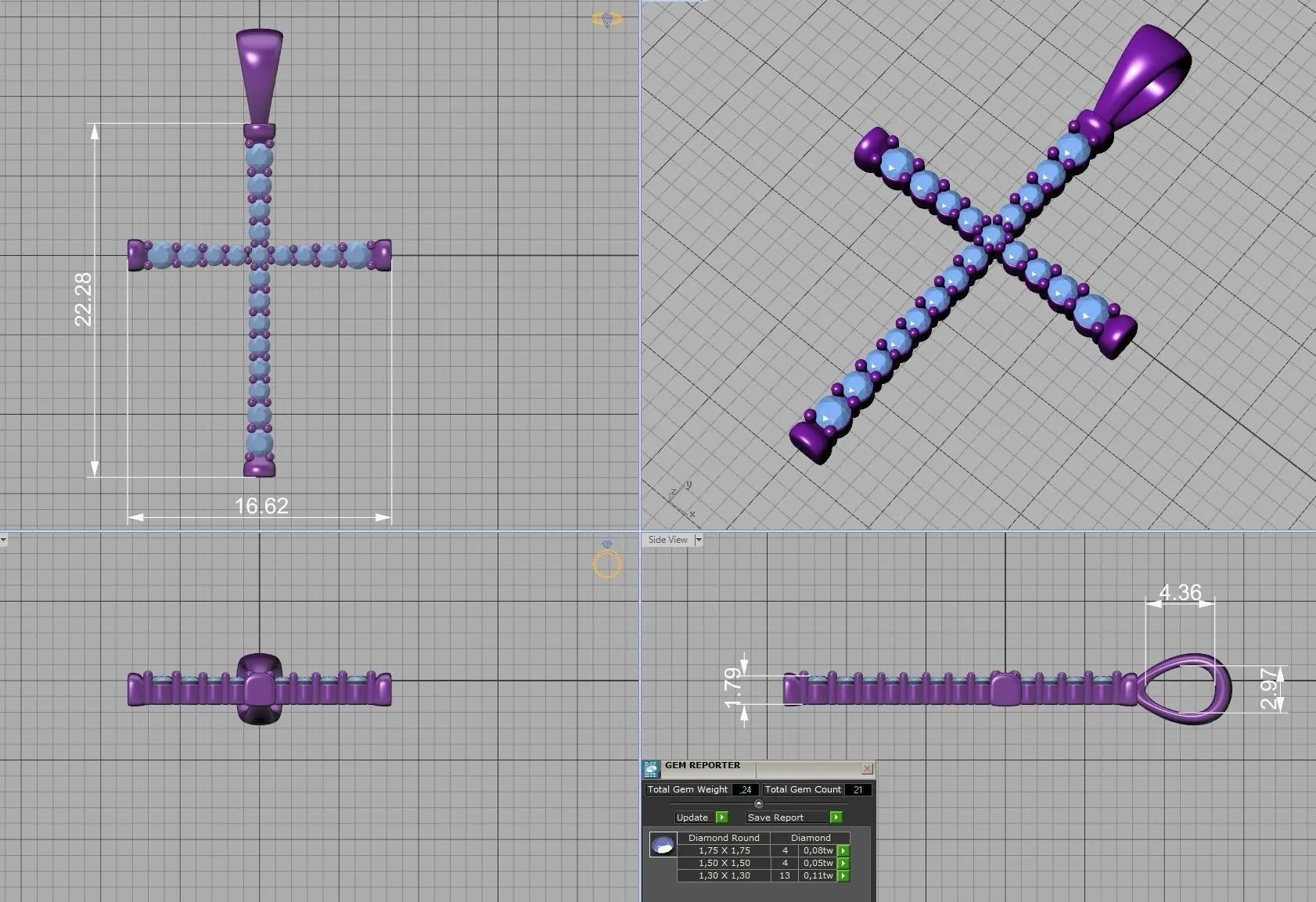The height and width of the screenshot is (902, 1316).
Task: Open the Side View viewport dropdown arrow
Action: click(x=699, y=540)
